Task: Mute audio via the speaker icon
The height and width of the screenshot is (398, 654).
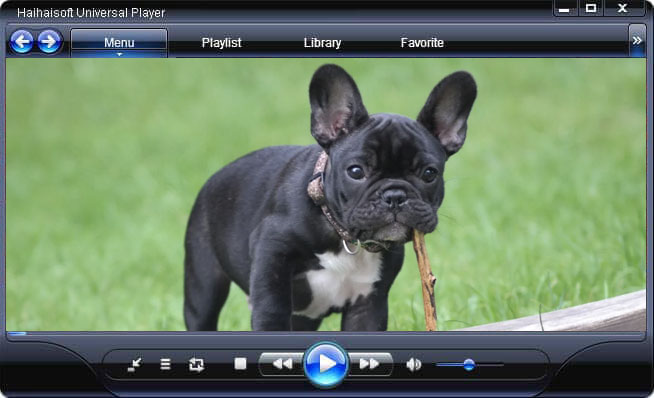Action: (413, 365)
